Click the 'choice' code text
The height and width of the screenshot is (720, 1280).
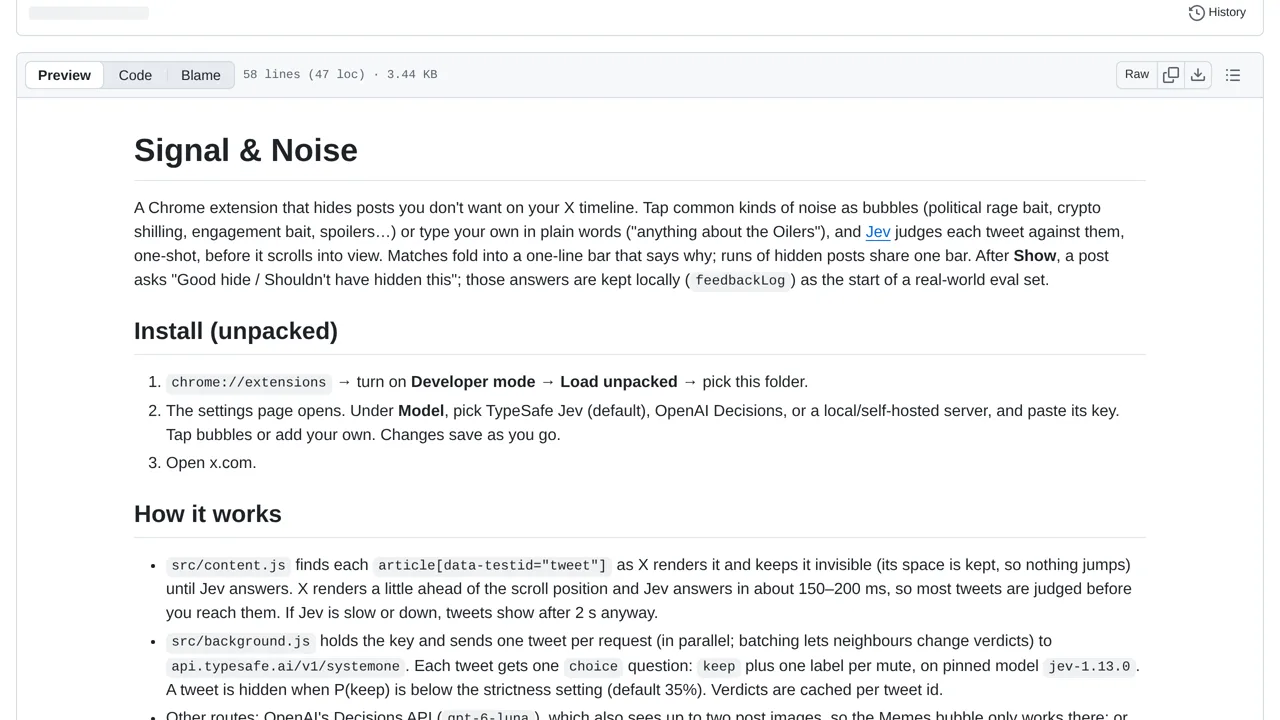click(592, 667)
